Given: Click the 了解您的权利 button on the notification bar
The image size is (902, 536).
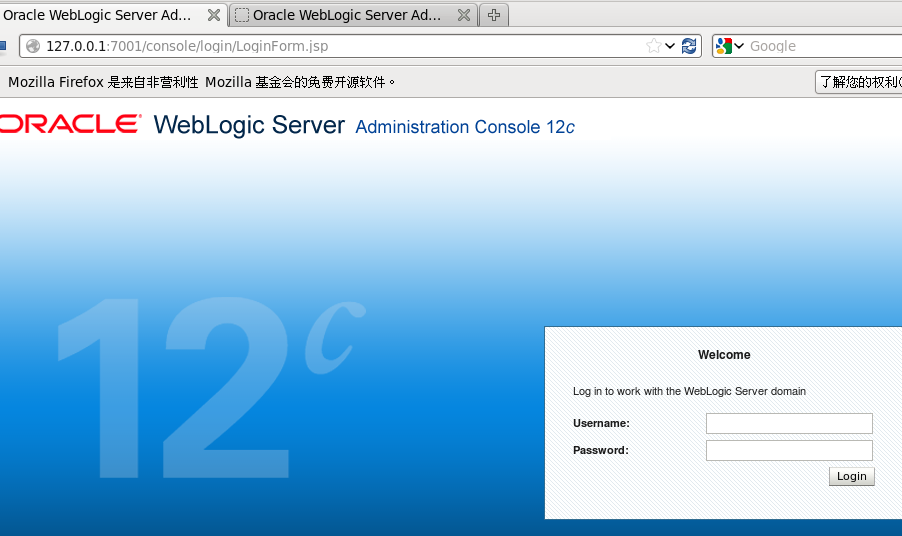Looking at the screenshot, I should [858, 82].
